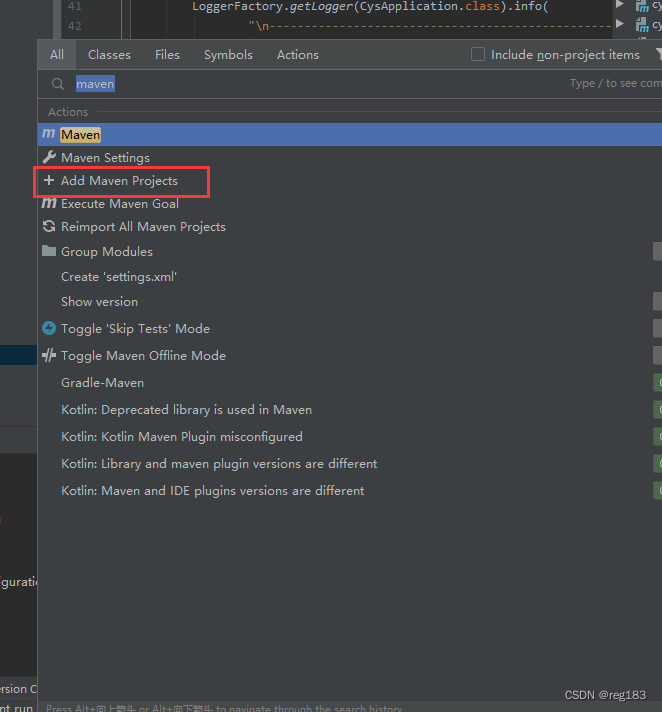
Task: Select Toggle 'Skip Tests' Mode
Action: 135,329
